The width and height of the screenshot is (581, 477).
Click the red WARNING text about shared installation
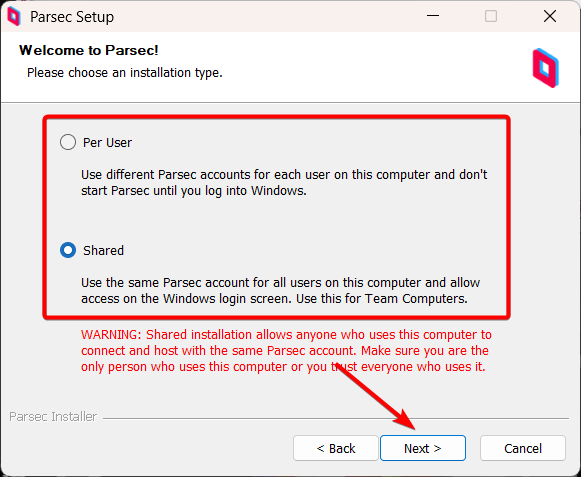pos(286,351)
